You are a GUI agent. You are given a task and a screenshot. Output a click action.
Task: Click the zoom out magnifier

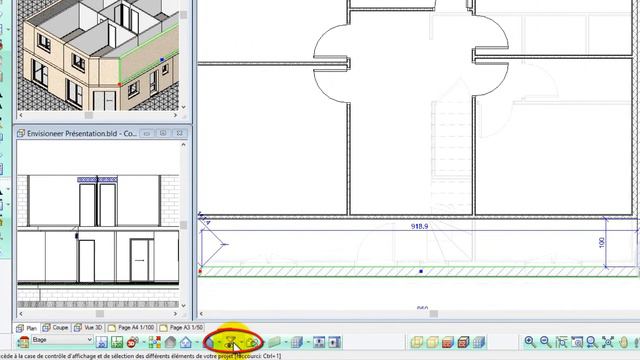tap(546, 342)
